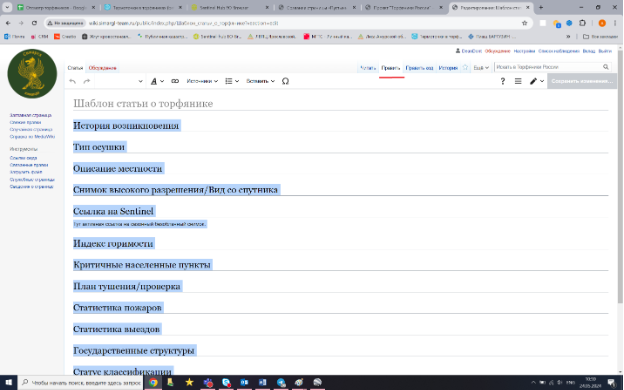Screen dimensions: 624x390
Task: Open Chrome from the taskbar
Action: coord(153,382)
